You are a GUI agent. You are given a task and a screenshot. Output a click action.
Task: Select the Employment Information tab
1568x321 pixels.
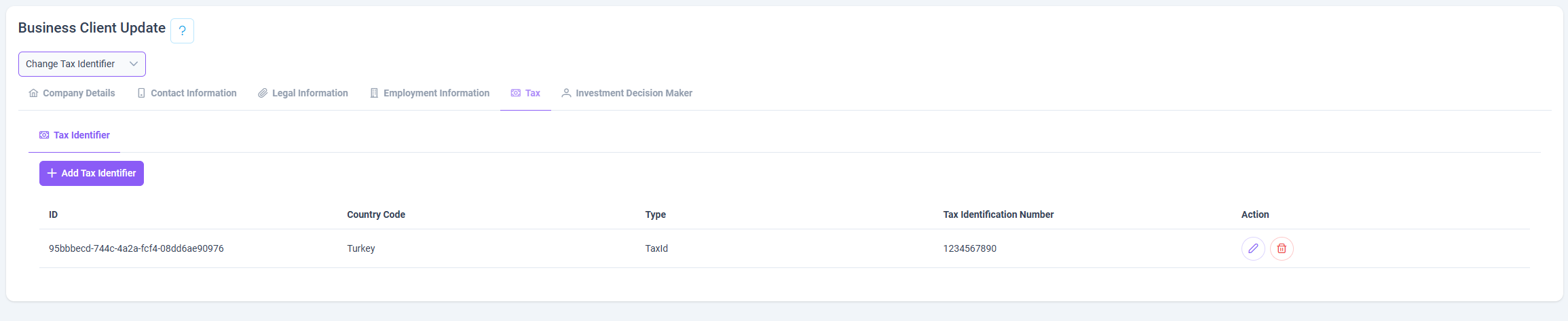point(430,93)
